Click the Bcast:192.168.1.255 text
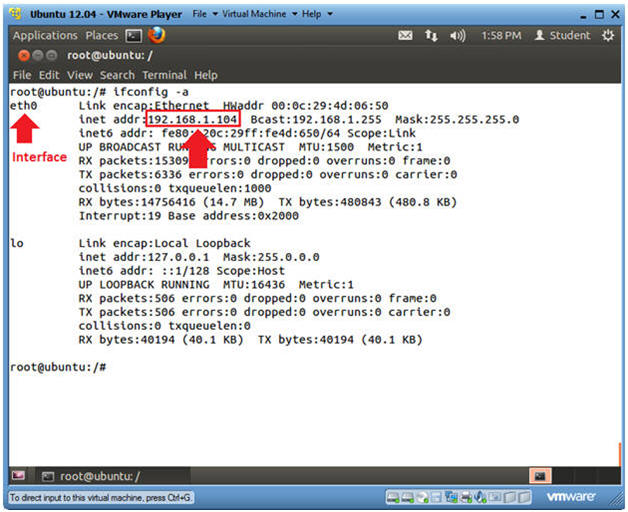 (x=316, y=119)
